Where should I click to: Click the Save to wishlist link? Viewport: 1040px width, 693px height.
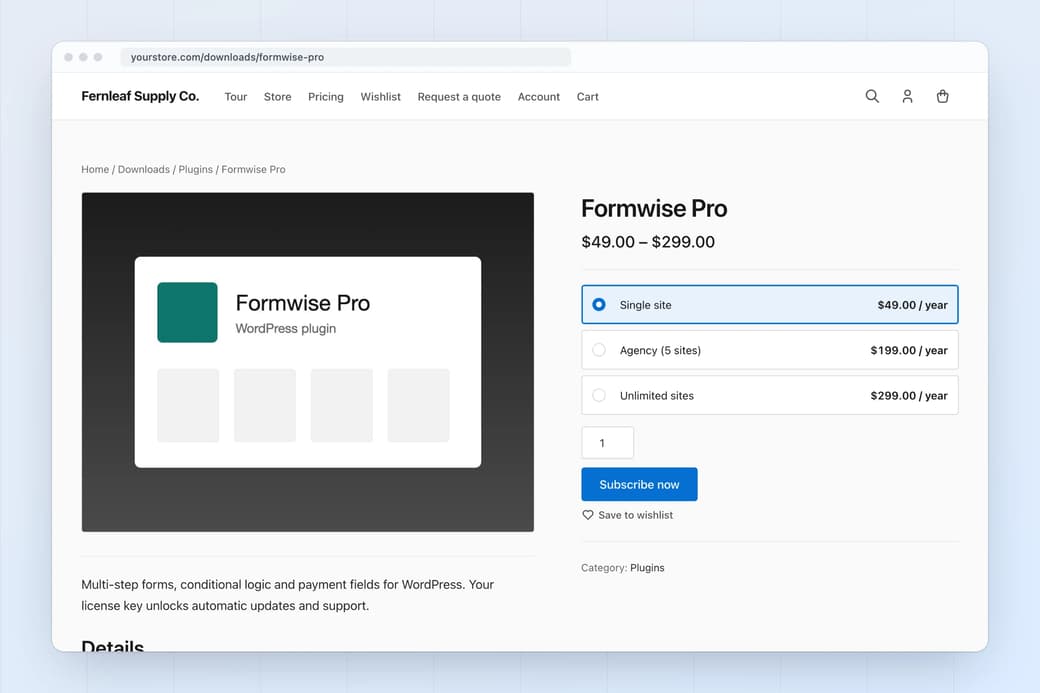click(635, 515)
